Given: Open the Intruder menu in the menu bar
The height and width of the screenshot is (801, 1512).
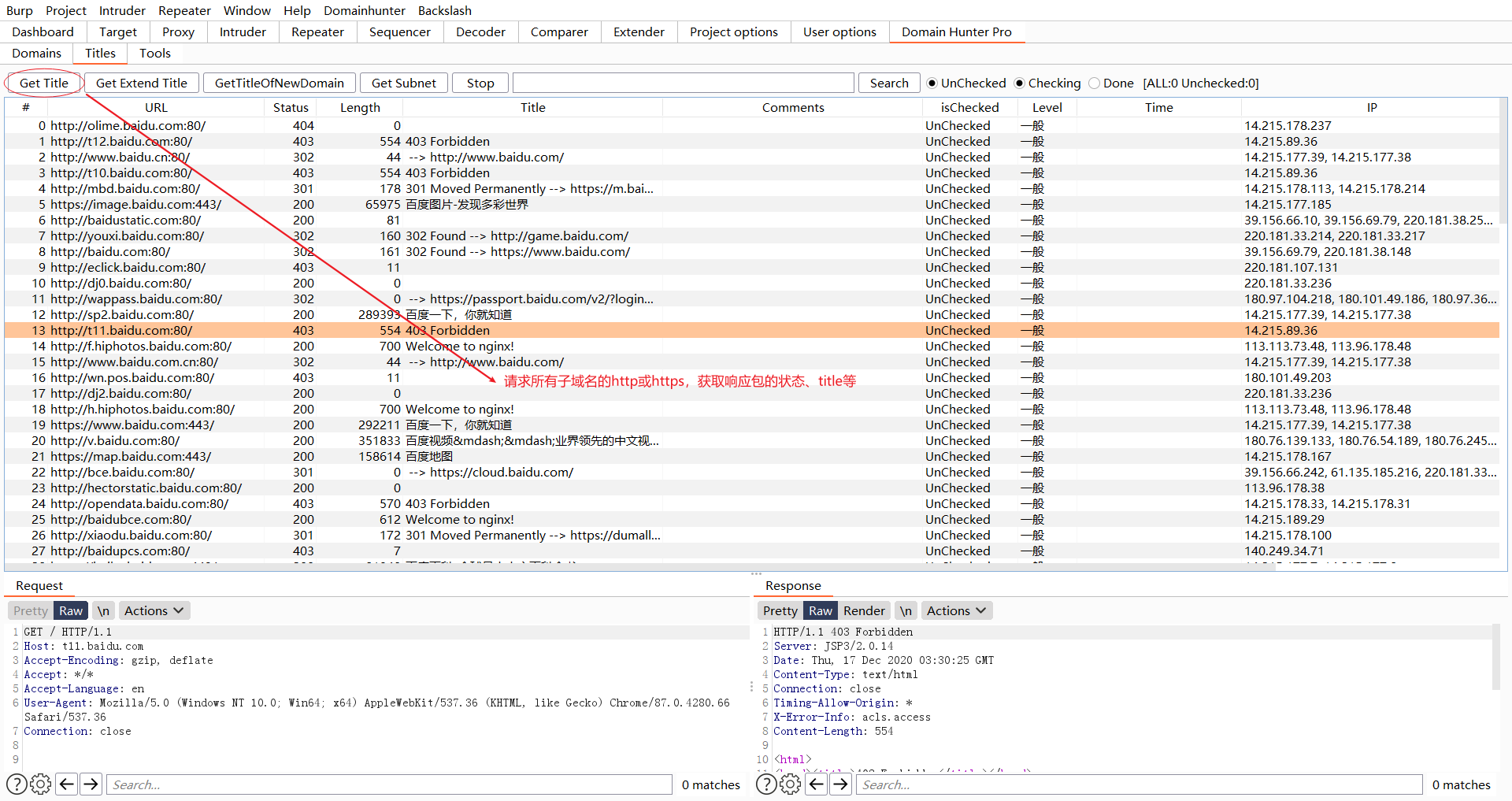Looking at the screenshot, I should click(122, 10).
